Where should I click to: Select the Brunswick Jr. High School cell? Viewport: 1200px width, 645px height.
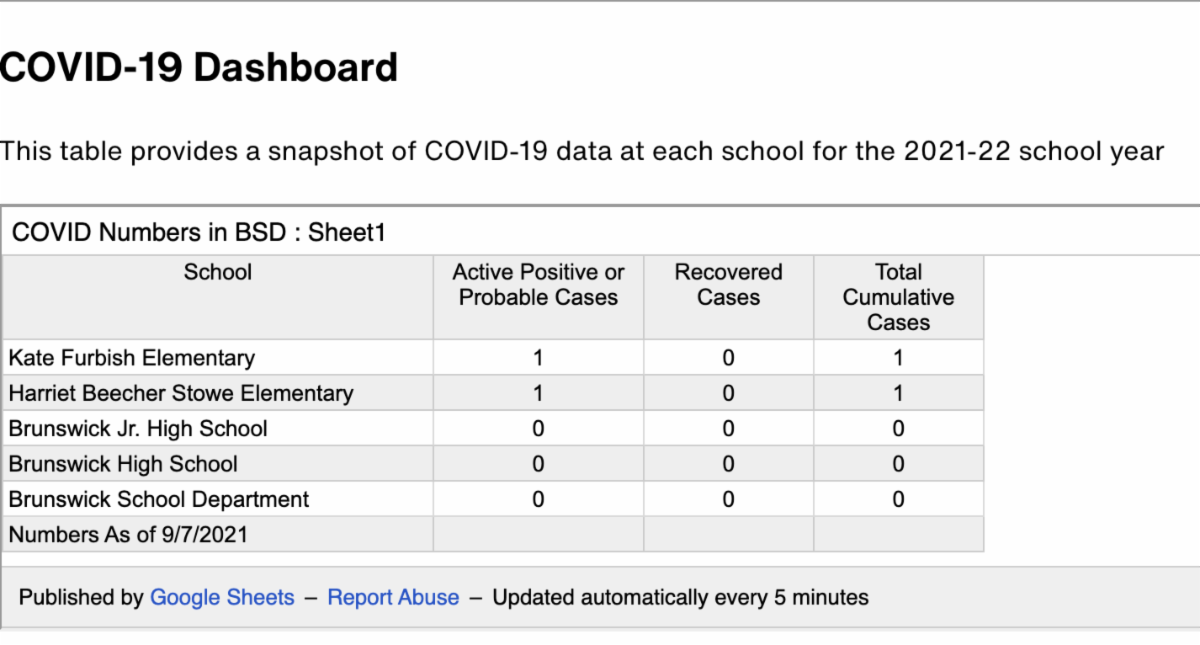pyautogui.click(x=138, y=429)
